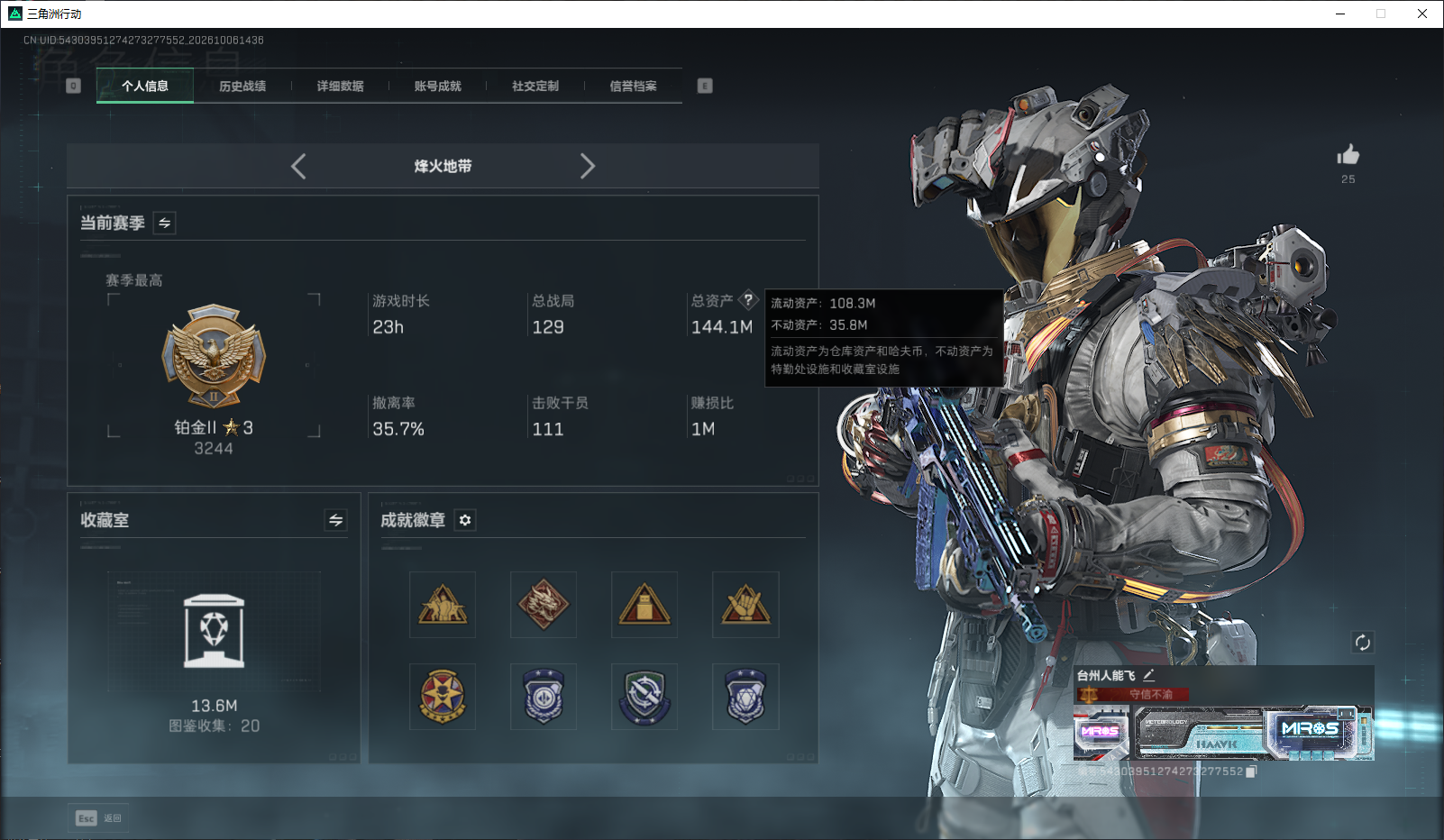Click the 游戏时长 value 23h

[x=388, y=327]
